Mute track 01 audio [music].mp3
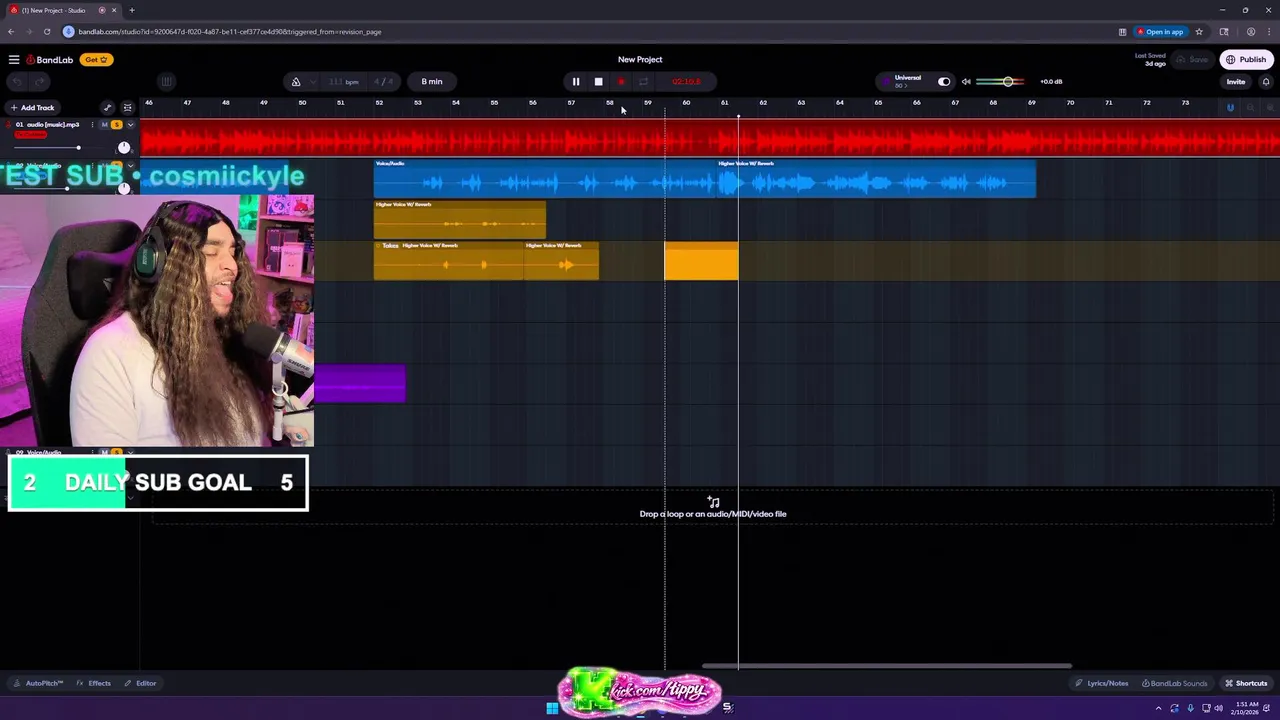This screenshot has height=720, width=1280. [104, 125]
